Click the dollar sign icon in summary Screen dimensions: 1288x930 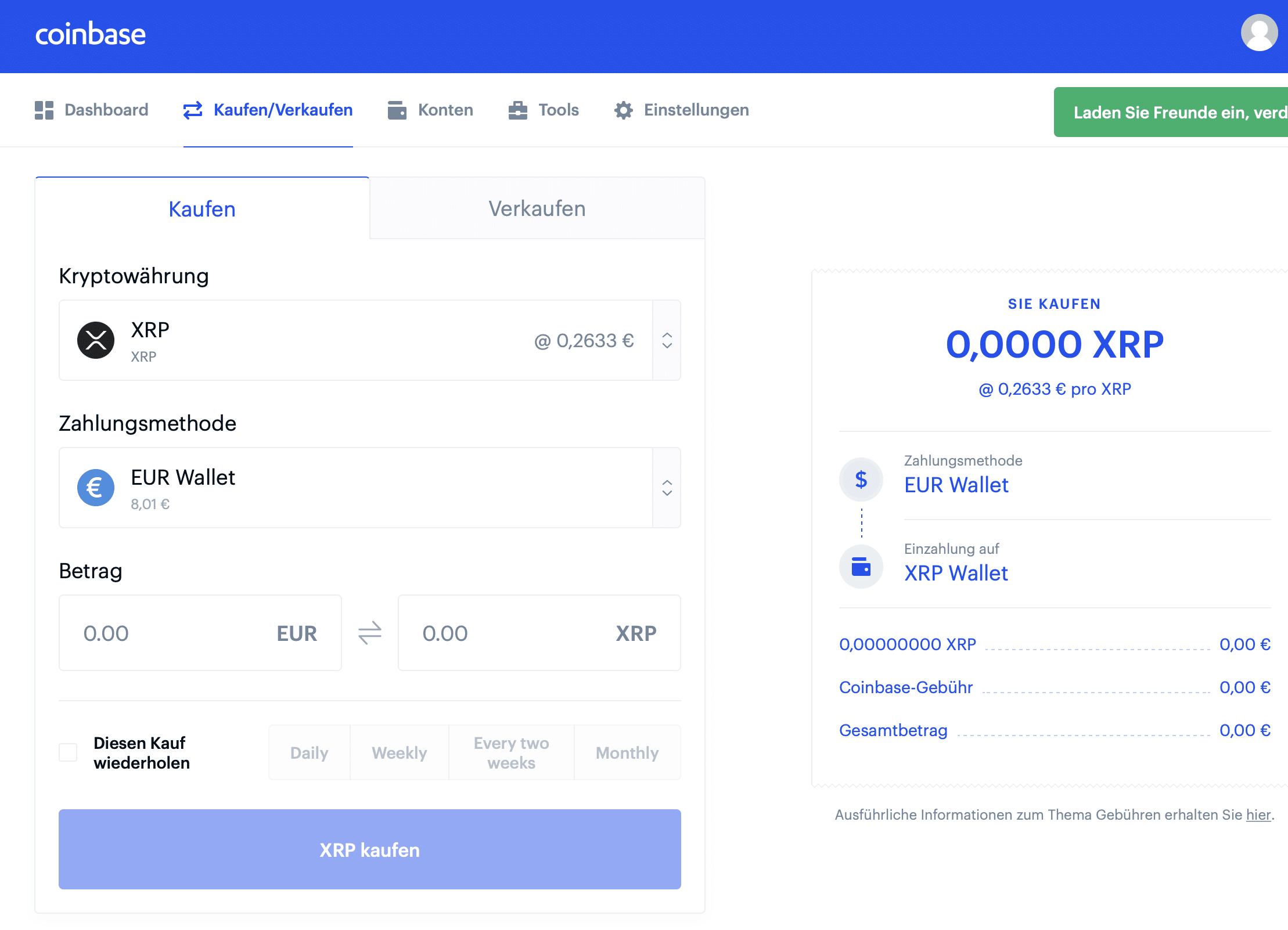point(861,480)
